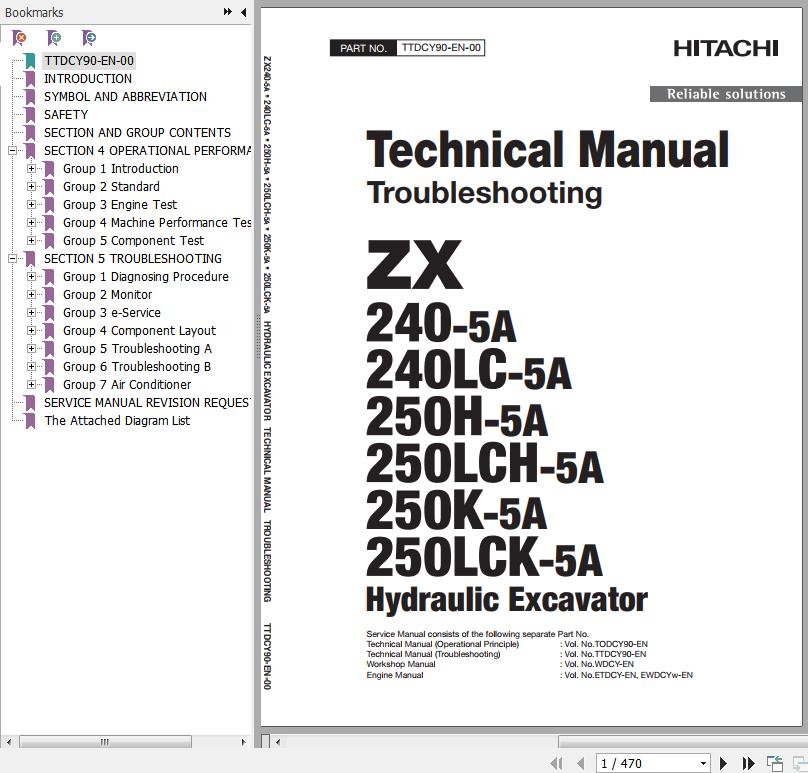
Task: Jump to the last page
Action: [748, 763]
